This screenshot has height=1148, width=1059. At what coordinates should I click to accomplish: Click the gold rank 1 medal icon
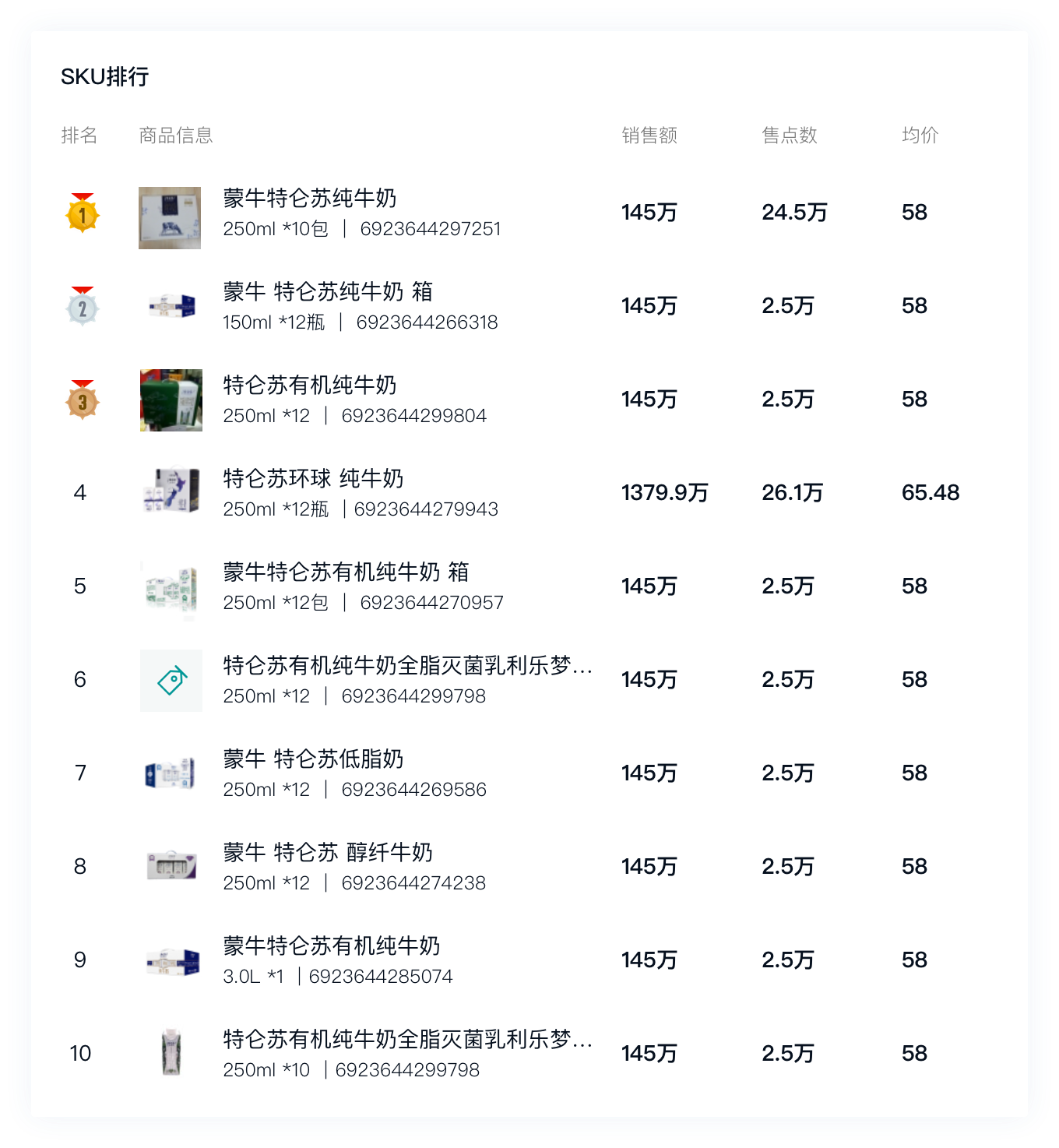click(83, 213)
